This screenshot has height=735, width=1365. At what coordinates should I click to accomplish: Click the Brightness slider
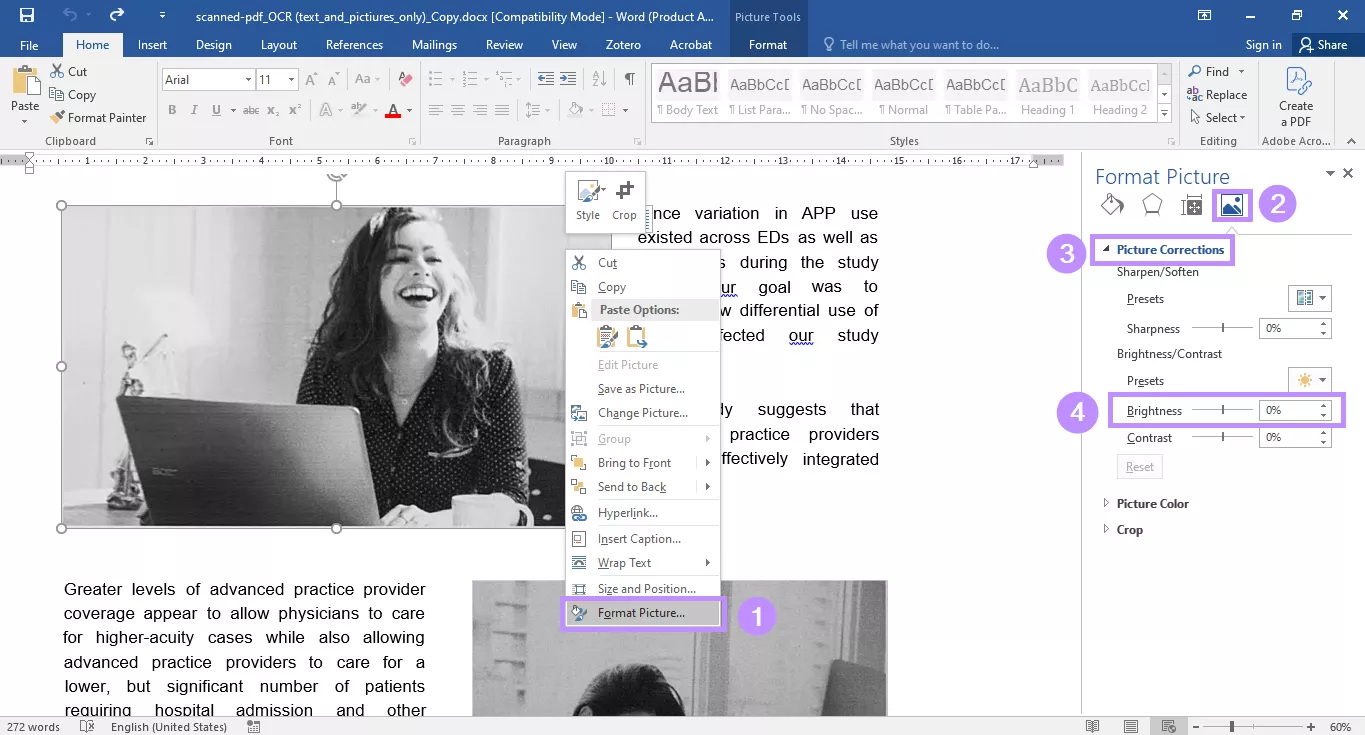(1224, 410)
